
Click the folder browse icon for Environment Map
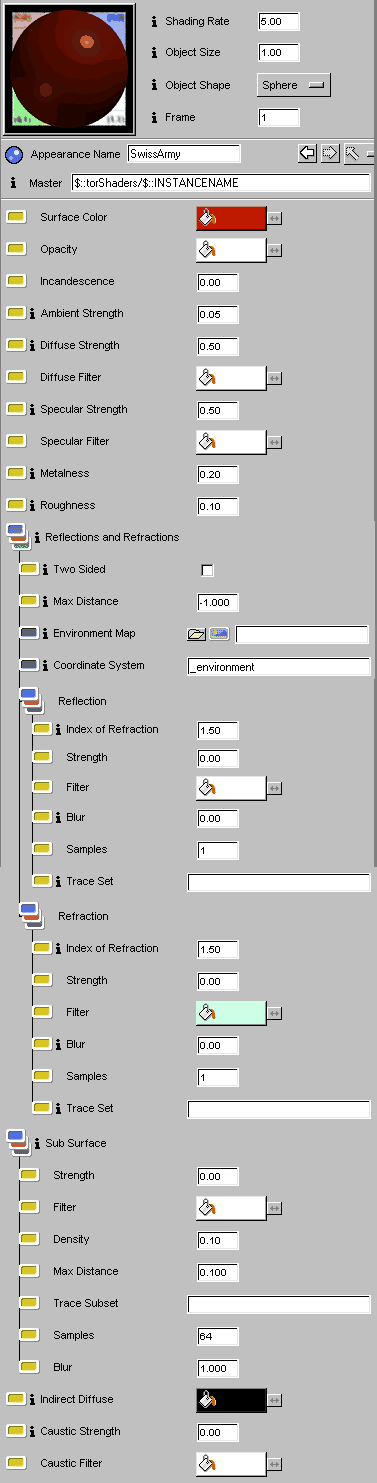[196, 634]
